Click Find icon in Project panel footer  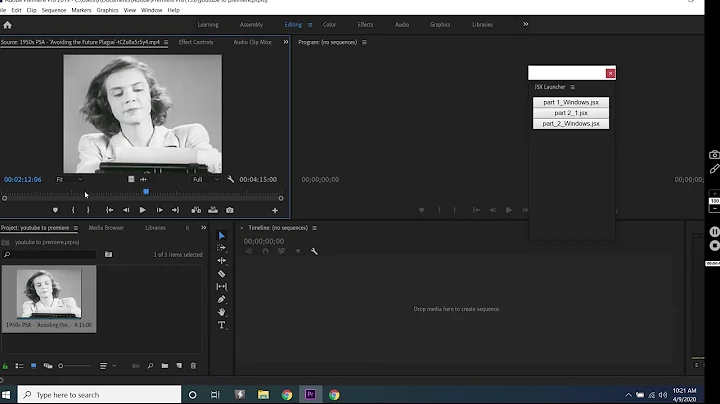pyautogui.click(x=150, y=366)
